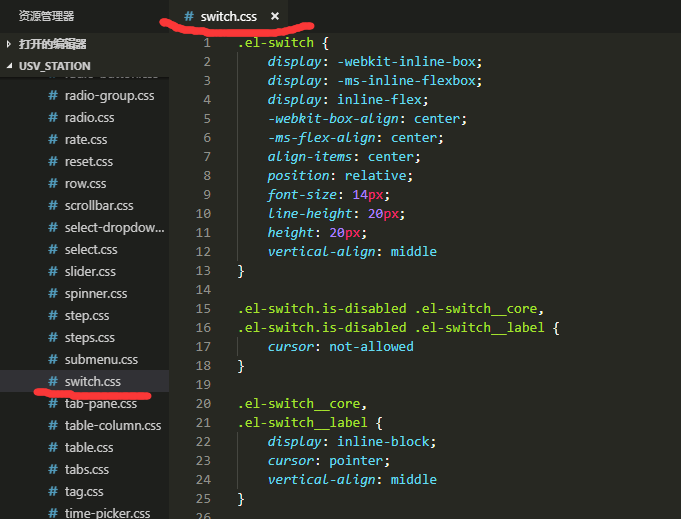Viewport: 681px width, 519px height.
Task: Click the cursor: not-allowed line
Action: pos(340,347)
